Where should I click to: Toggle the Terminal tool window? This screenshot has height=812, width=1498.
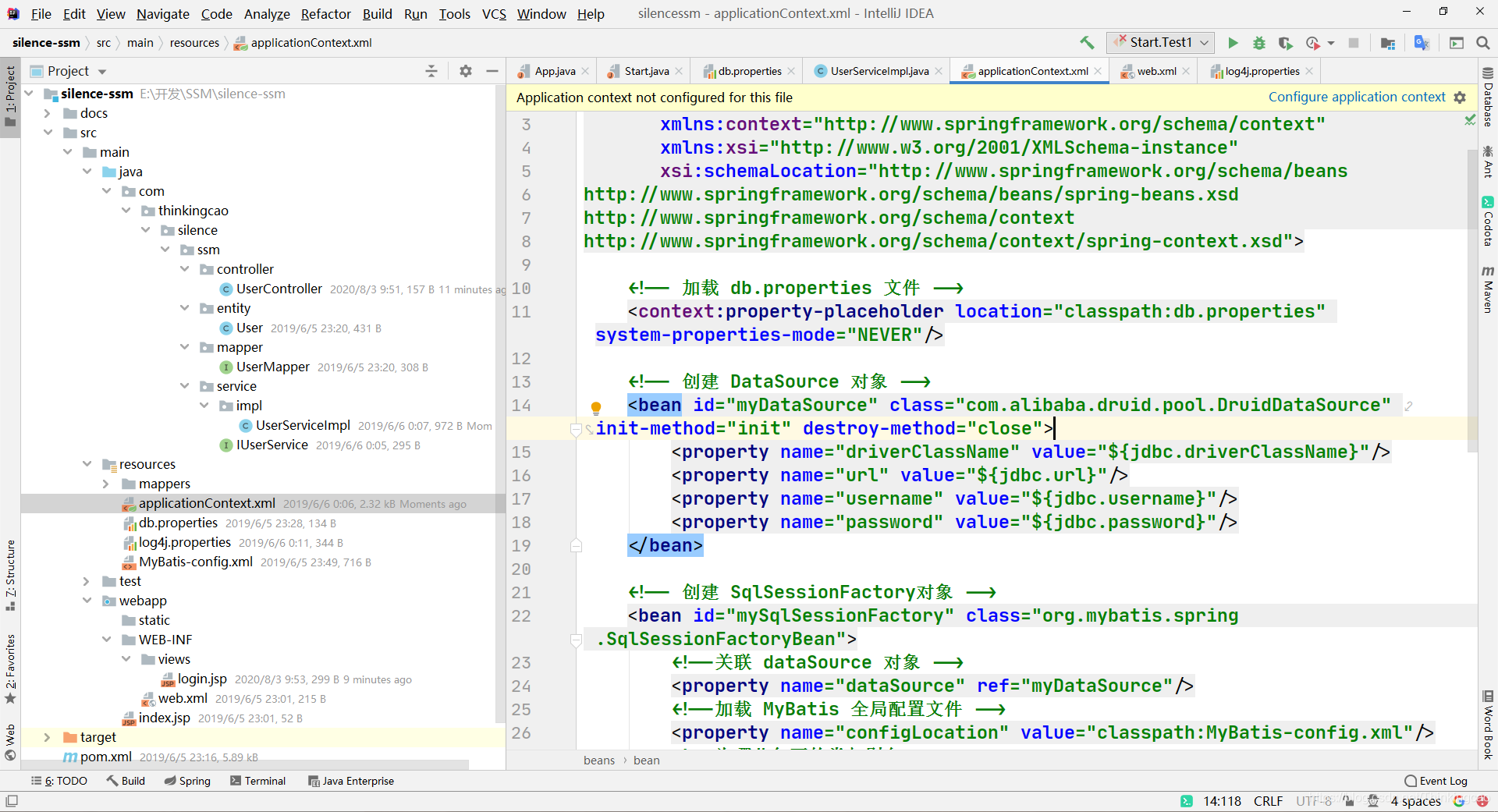point(257,781)
